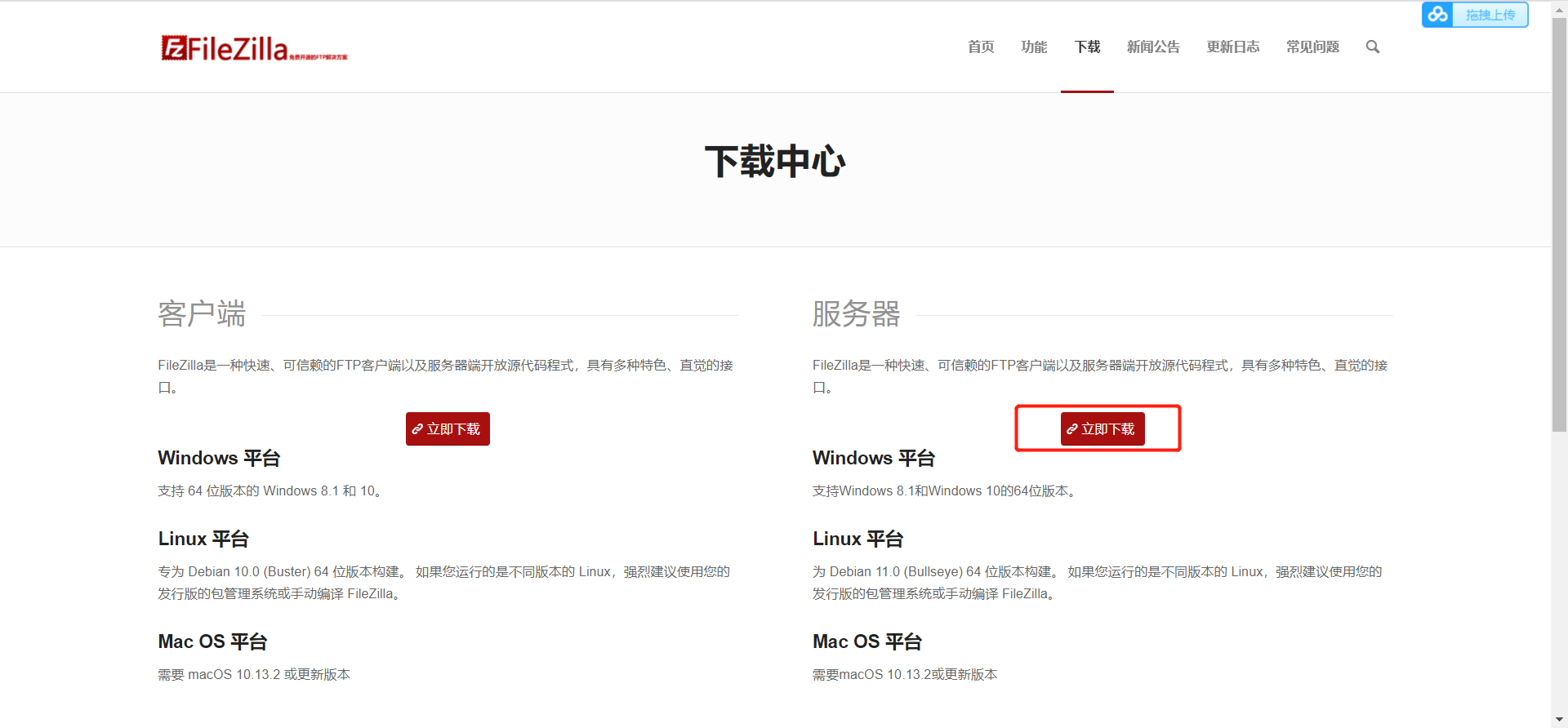1568x728 pixels.
Task: Click text 支持Windows 8.1和Windows 10的64位版本
Action: click(x=945, y=491)
